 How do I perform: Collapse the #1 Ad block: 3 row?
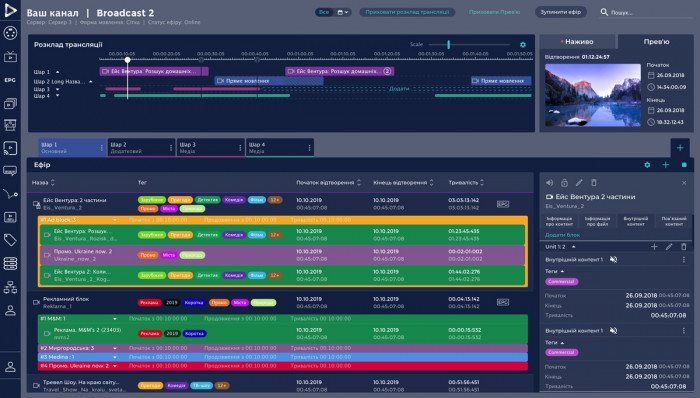coord(115,220)
